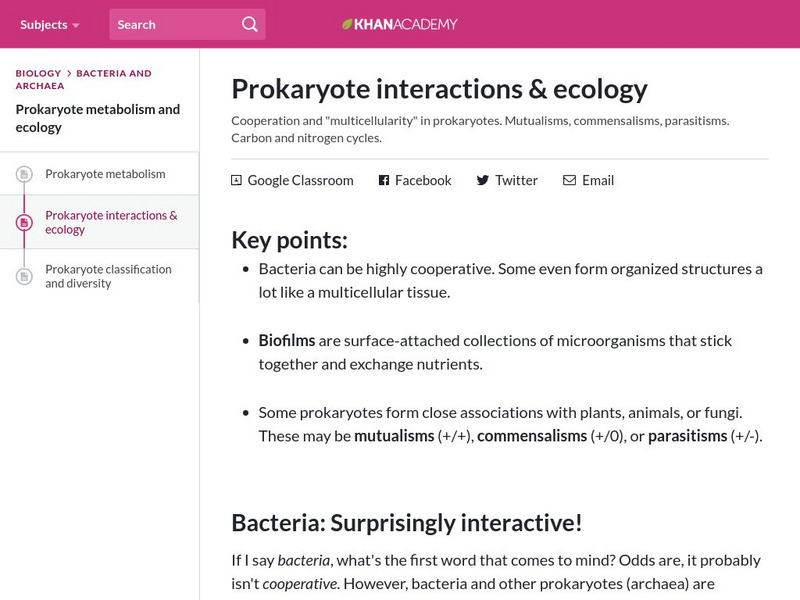The image size is (800, 600).
Task: Click the Google Classroom share icon
Action: click(236, 181)
